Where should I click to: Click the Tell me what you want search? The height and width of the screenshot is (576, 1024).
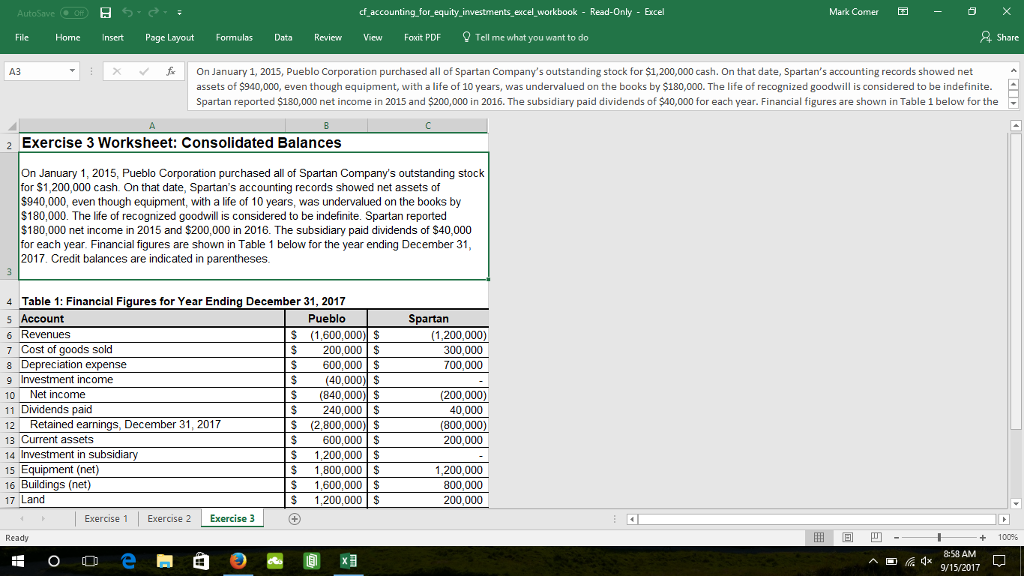click(x=530, y=37)
